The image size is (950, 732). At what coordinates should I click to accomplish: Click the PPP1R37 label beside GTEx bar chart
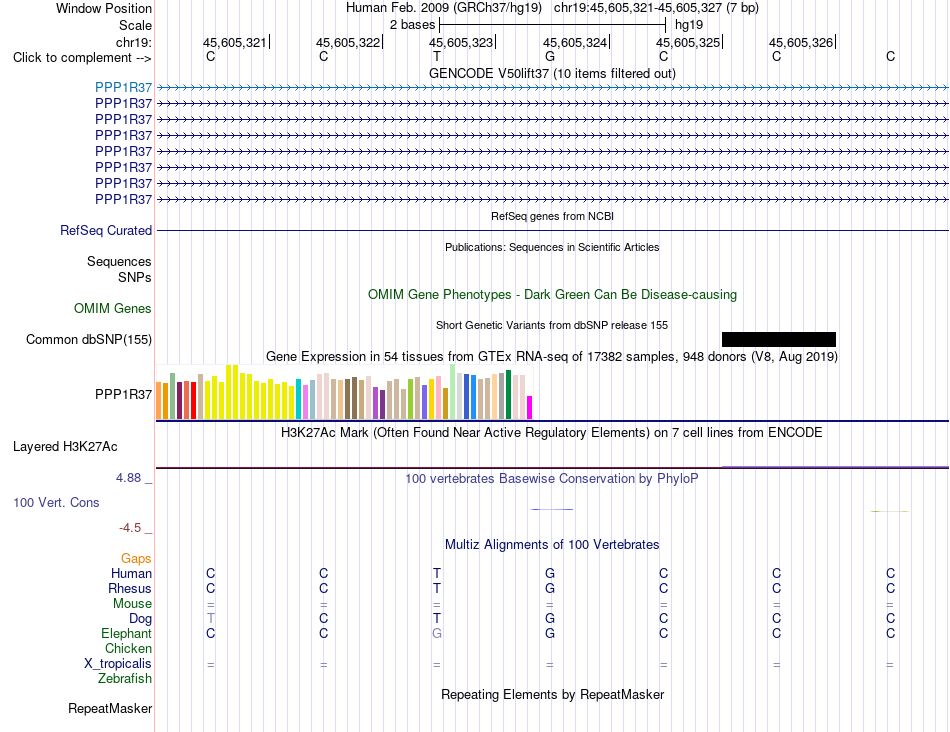coord(124,394)
